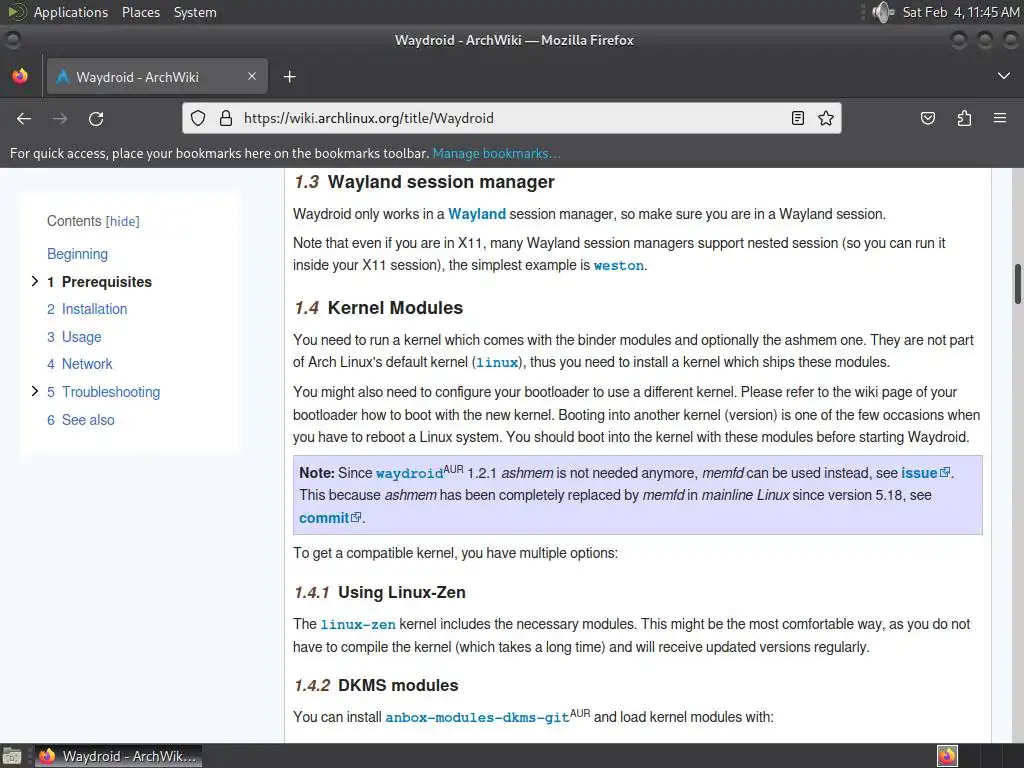Open Firefox application hamburger menu
Viewport: 1024px width, 768px height.
coord(1000,118)
